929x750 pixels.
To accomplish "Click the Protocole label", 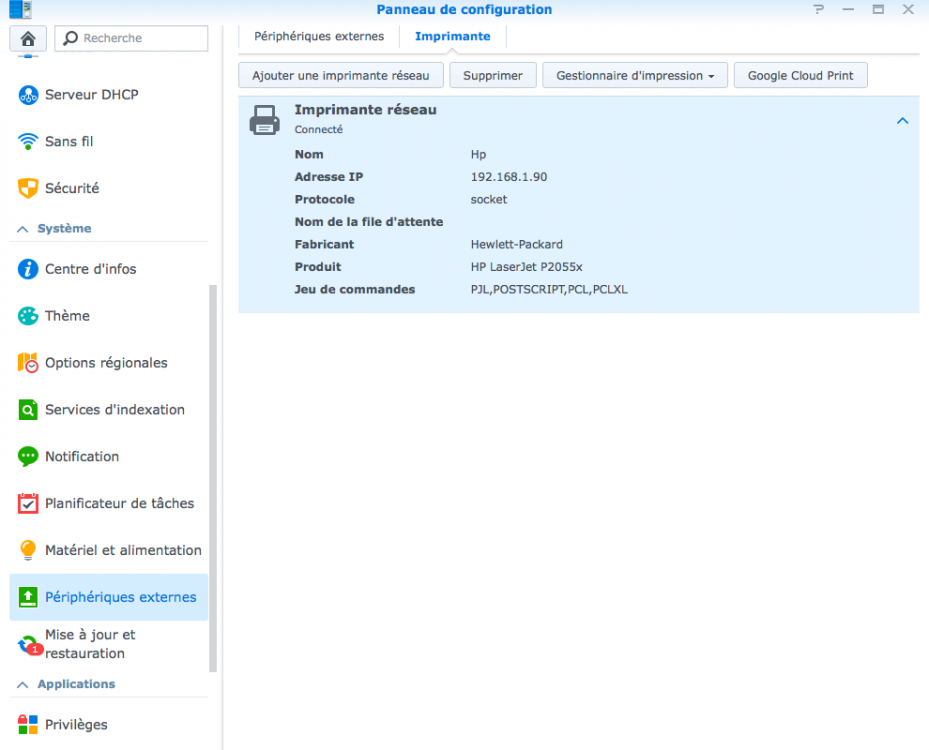I will point(325,199).
